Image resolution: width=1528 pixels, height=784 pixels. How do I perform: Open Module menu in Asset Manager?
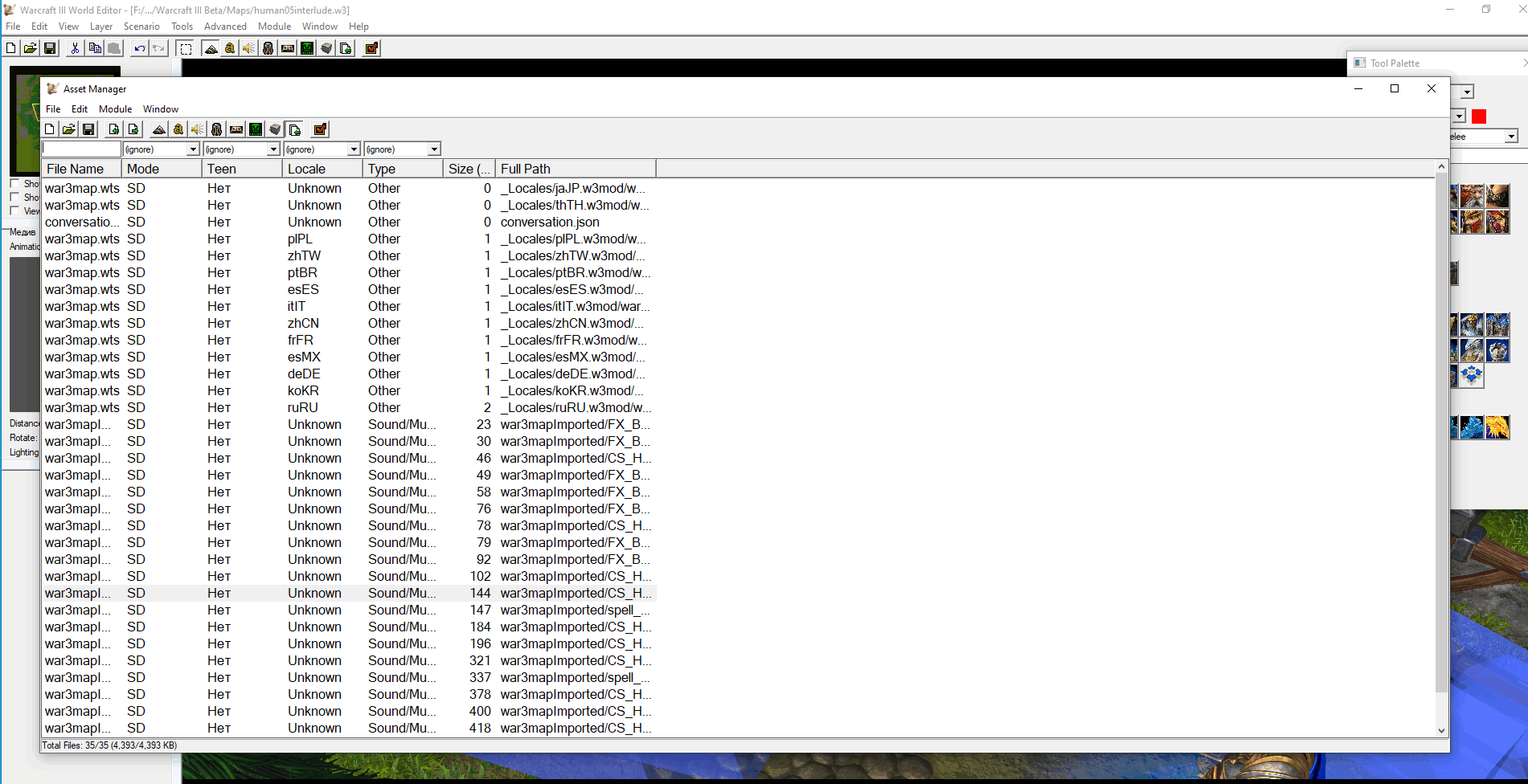(x=116, y=109)
